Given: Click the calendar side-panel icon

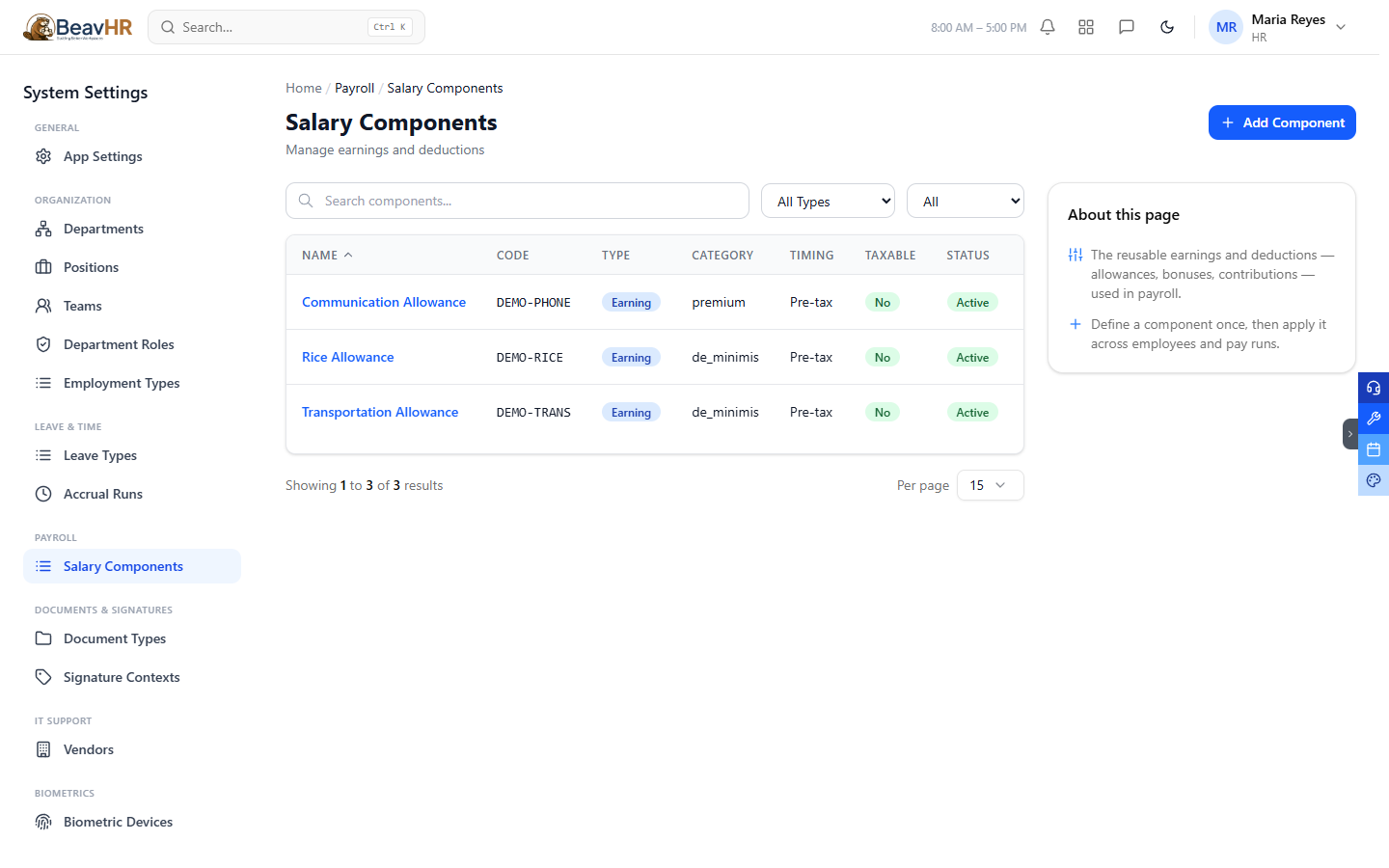Looking at the screenshot, I should pos(1374,449).
